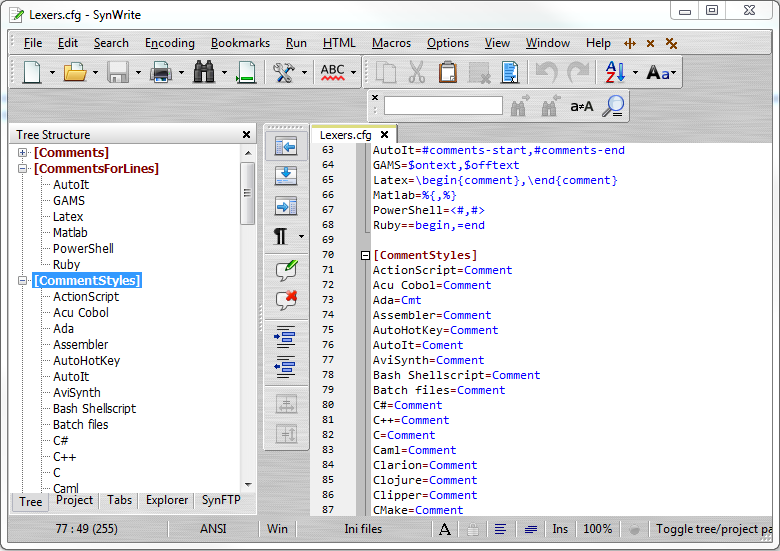Click the binoculars Find icon
Image resolution: width=780 pixels, height=551 pixels.
[x=205, y=72]
